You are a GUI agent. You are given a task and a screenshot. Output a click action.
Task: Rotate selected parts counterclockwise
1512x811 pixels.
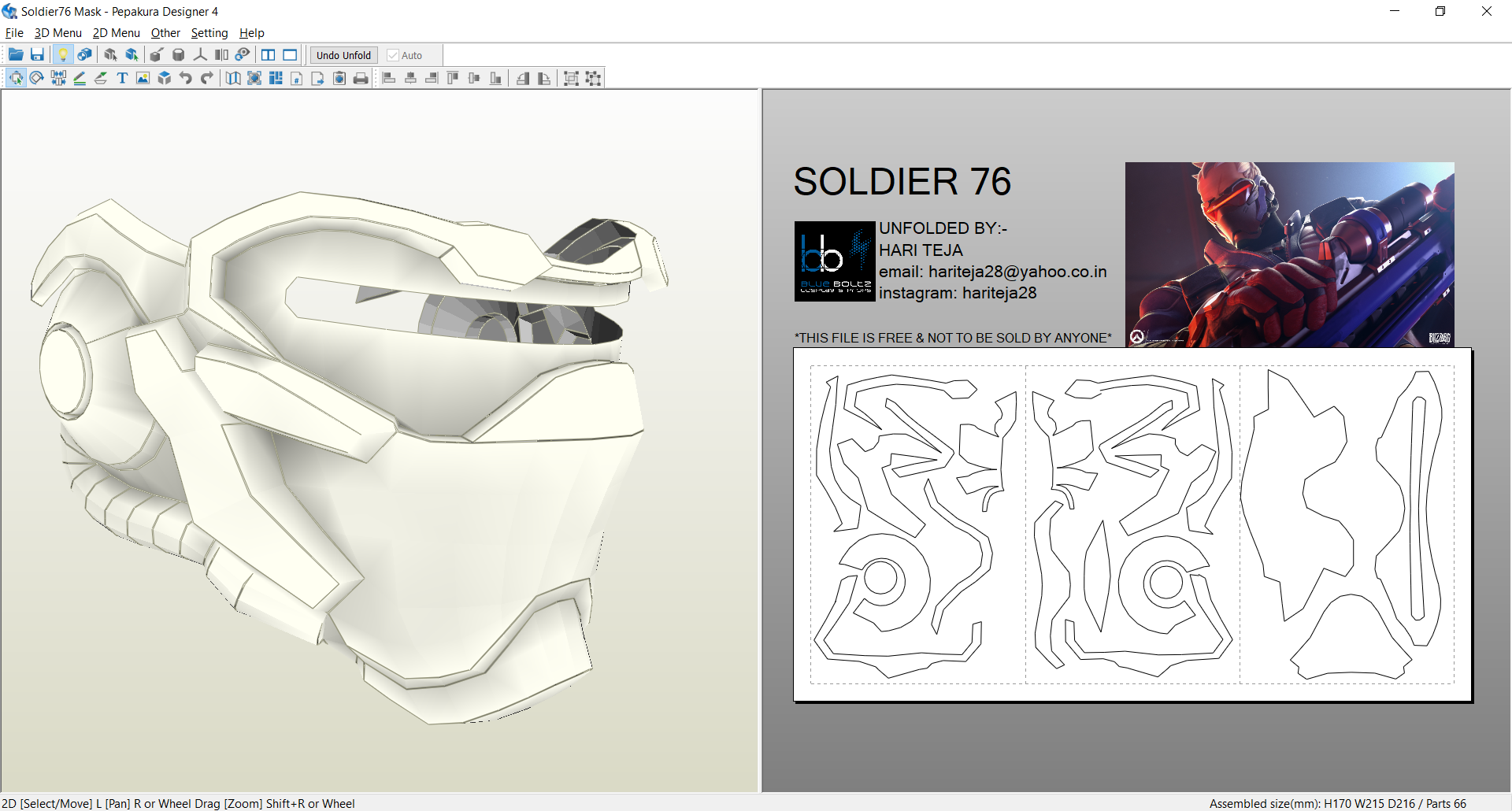(x=523, y=78)
